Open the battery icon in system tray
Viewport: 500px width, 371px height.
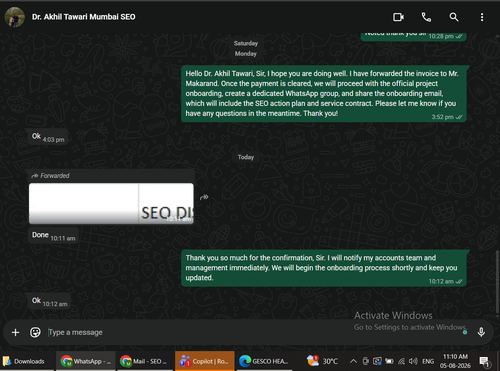coord(389,361)
